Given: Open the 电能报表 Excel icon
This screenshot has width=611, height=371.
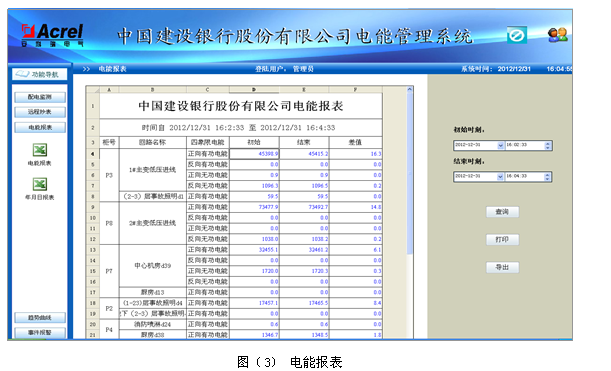Looking at the screenshot, I should 40,150.
